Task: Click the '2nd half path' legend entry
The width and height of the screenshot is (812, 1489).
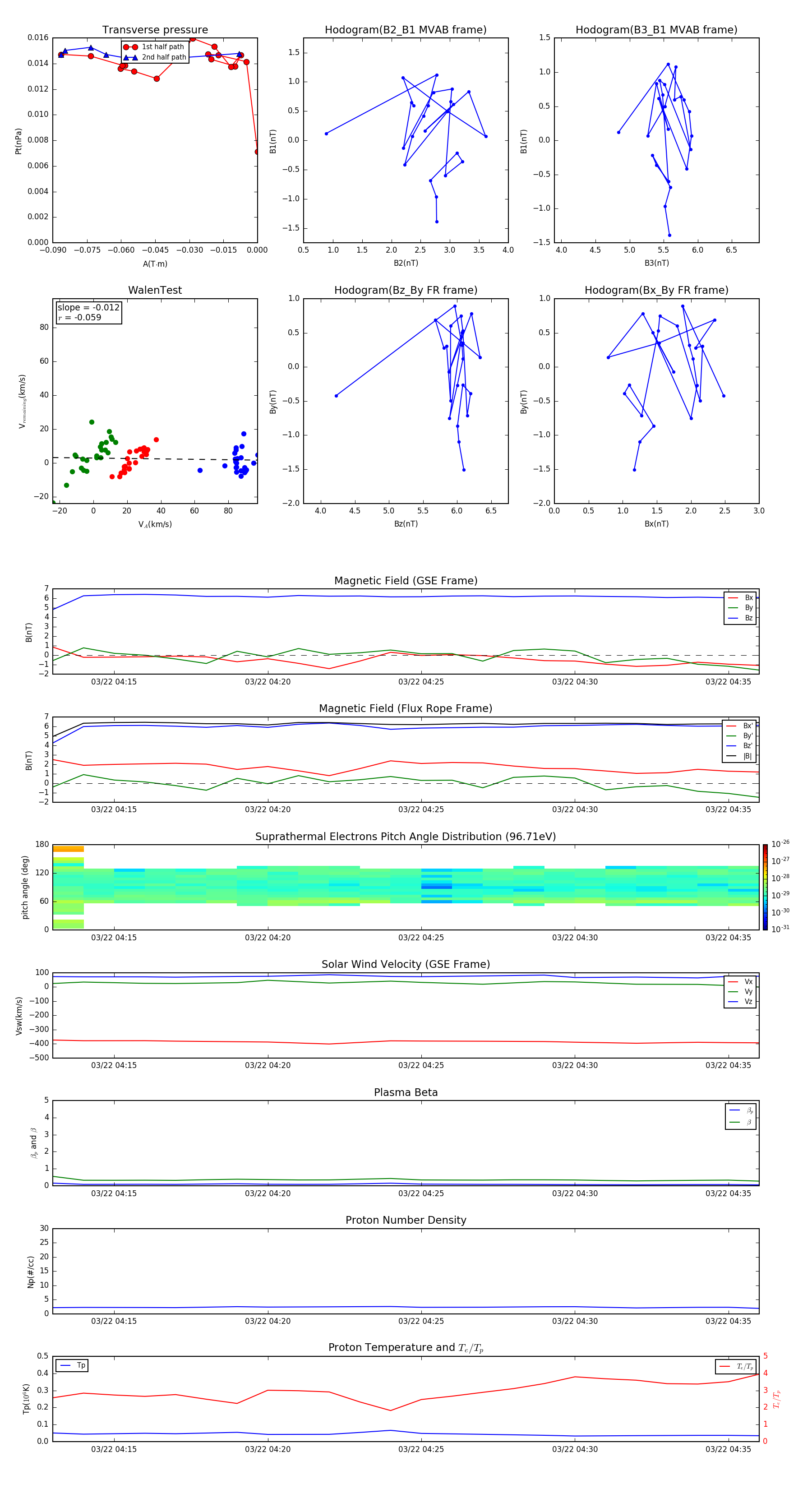Action: click(x=155, y=57)
